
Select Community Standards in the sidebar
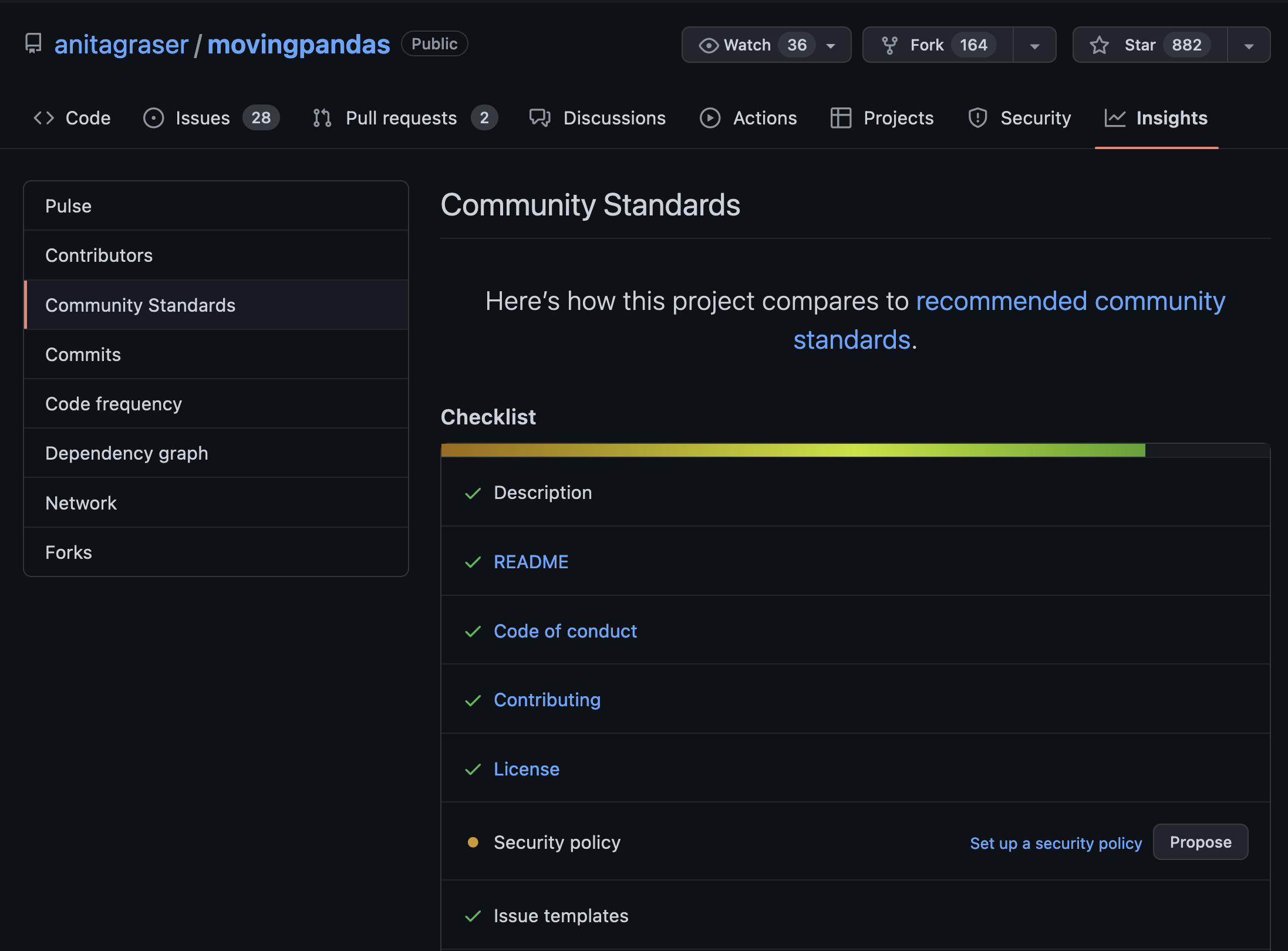click(x=216, y=305)
